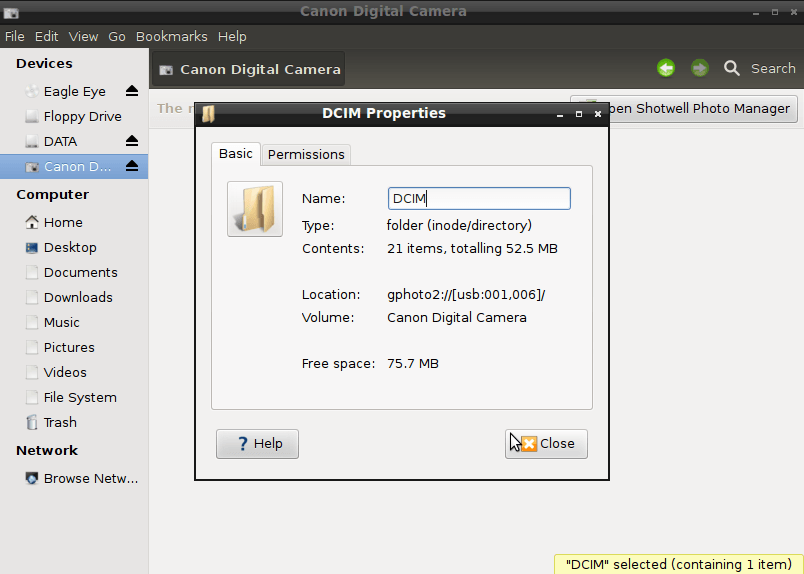Click the Pictures folder icon
Image resolution: width=804 pixels, height=574 pixels.
(x=32, y=347)
